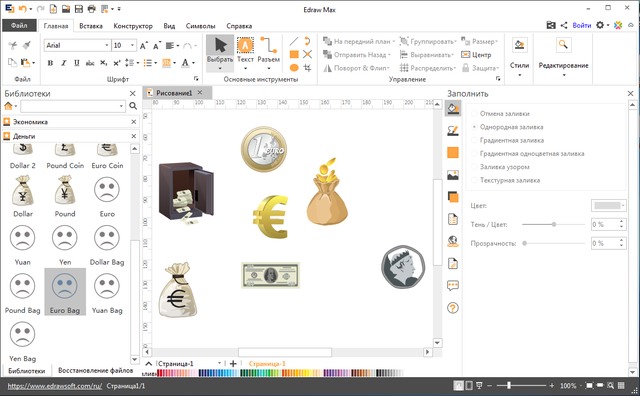Open the font size 10 dropdown

pos(132,45)
